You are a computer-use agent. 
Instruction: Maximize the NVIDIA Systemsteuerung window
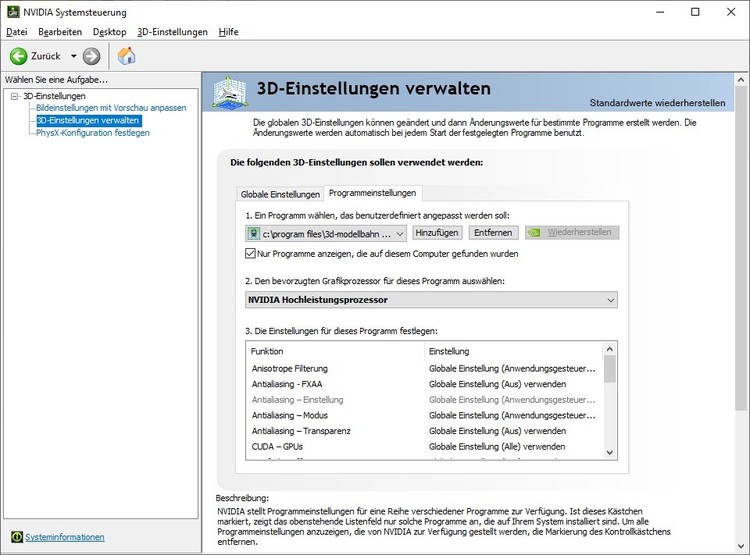click(x=695, y=12)
